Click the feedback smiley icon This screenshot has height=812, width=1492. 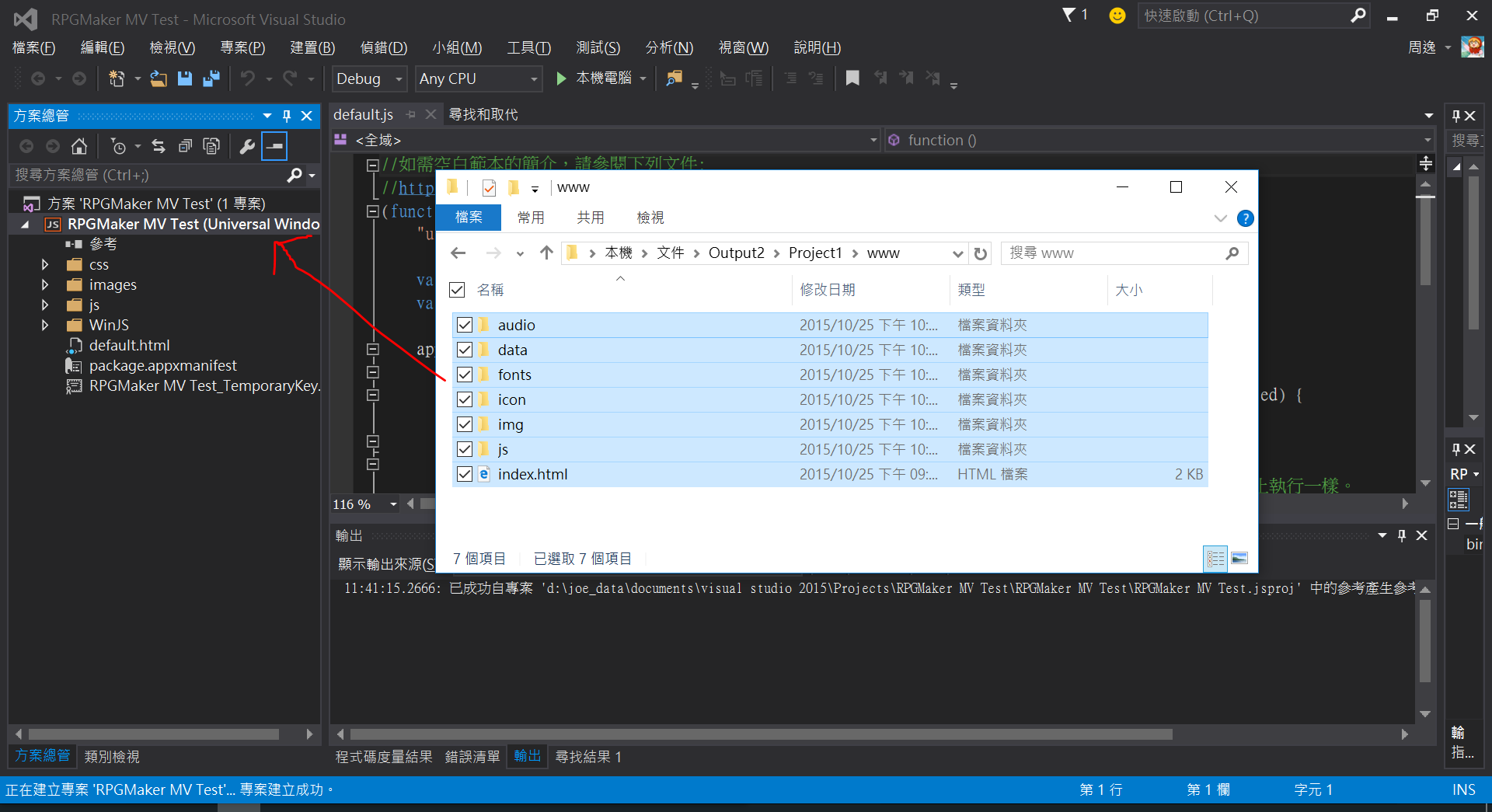(1117, 16)
